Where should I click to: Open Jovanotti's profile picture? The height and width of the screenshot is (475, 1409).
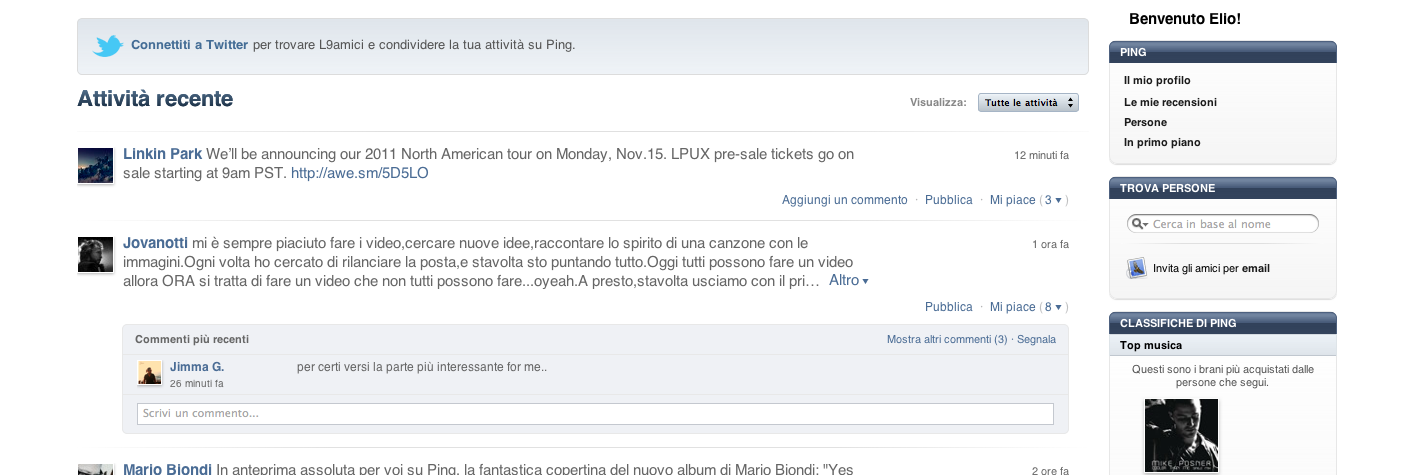coord(95,254)
